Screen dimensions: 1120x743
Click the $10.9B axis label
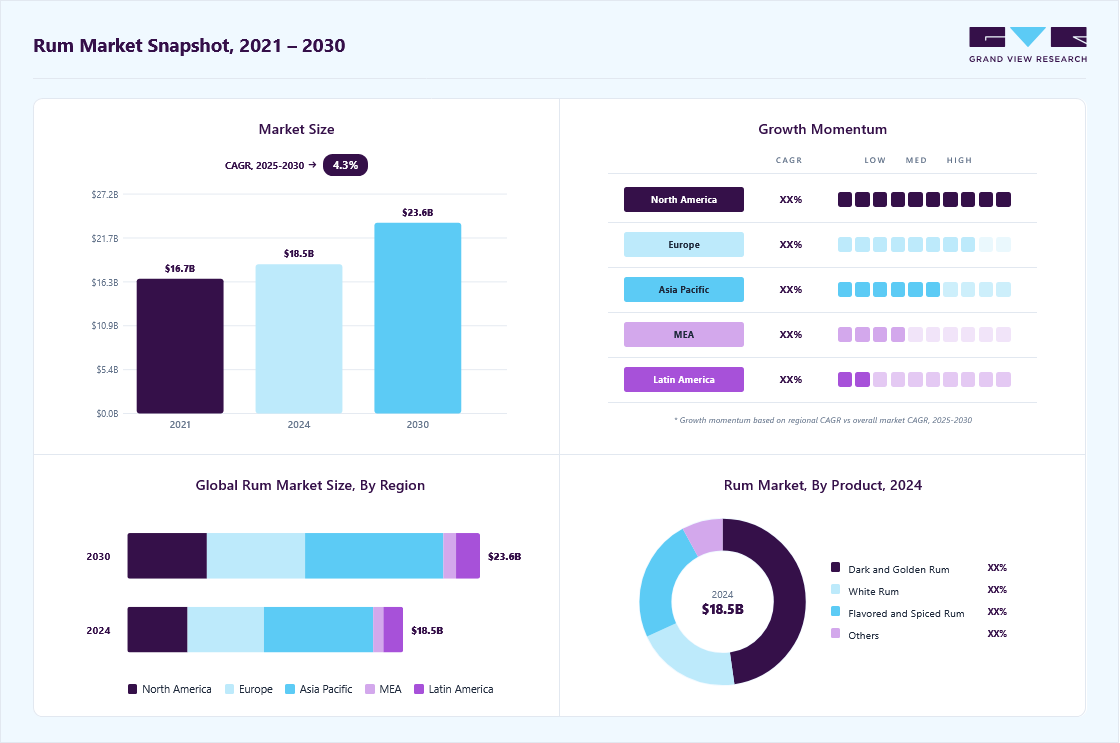pos(105,326)
